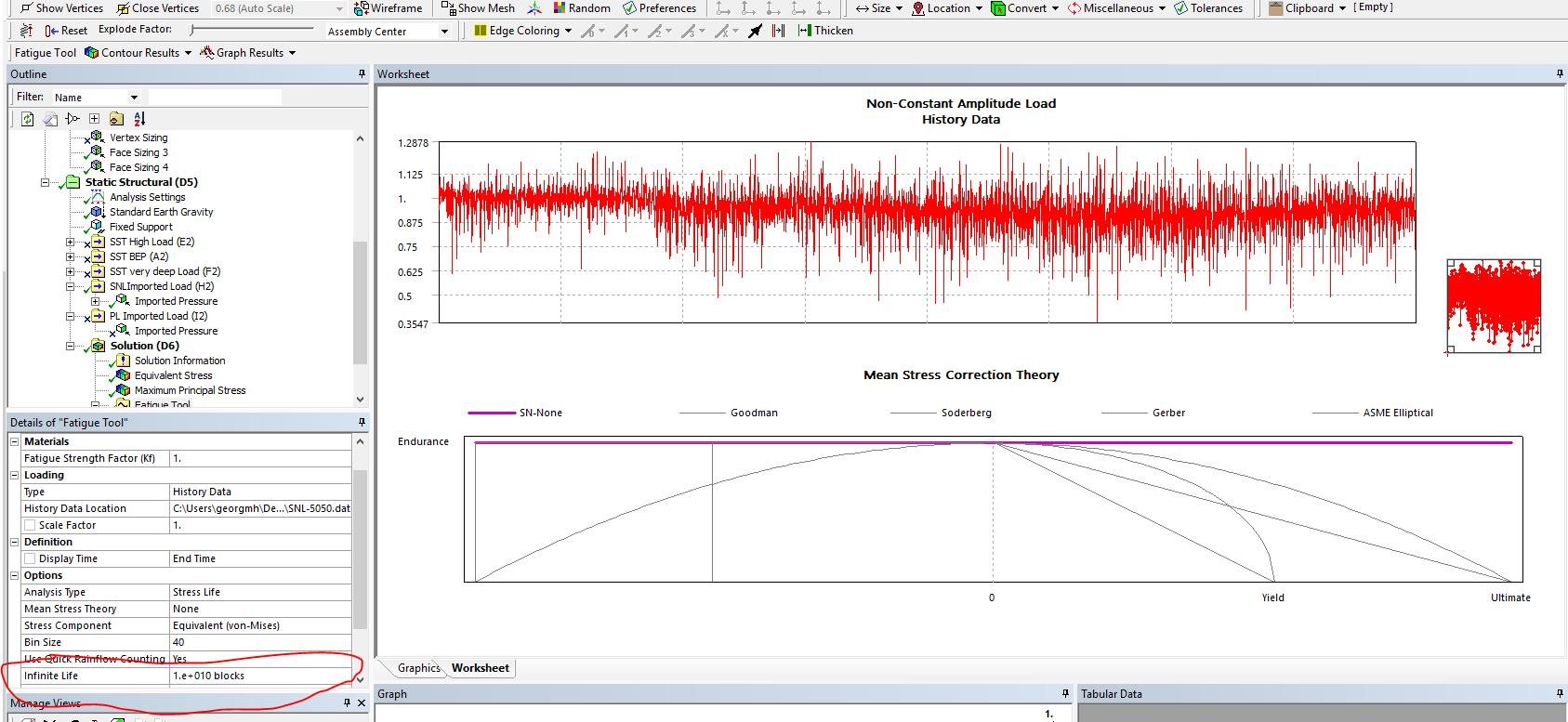Collapse the SNLImported Load (H2) node

[70, 286]
